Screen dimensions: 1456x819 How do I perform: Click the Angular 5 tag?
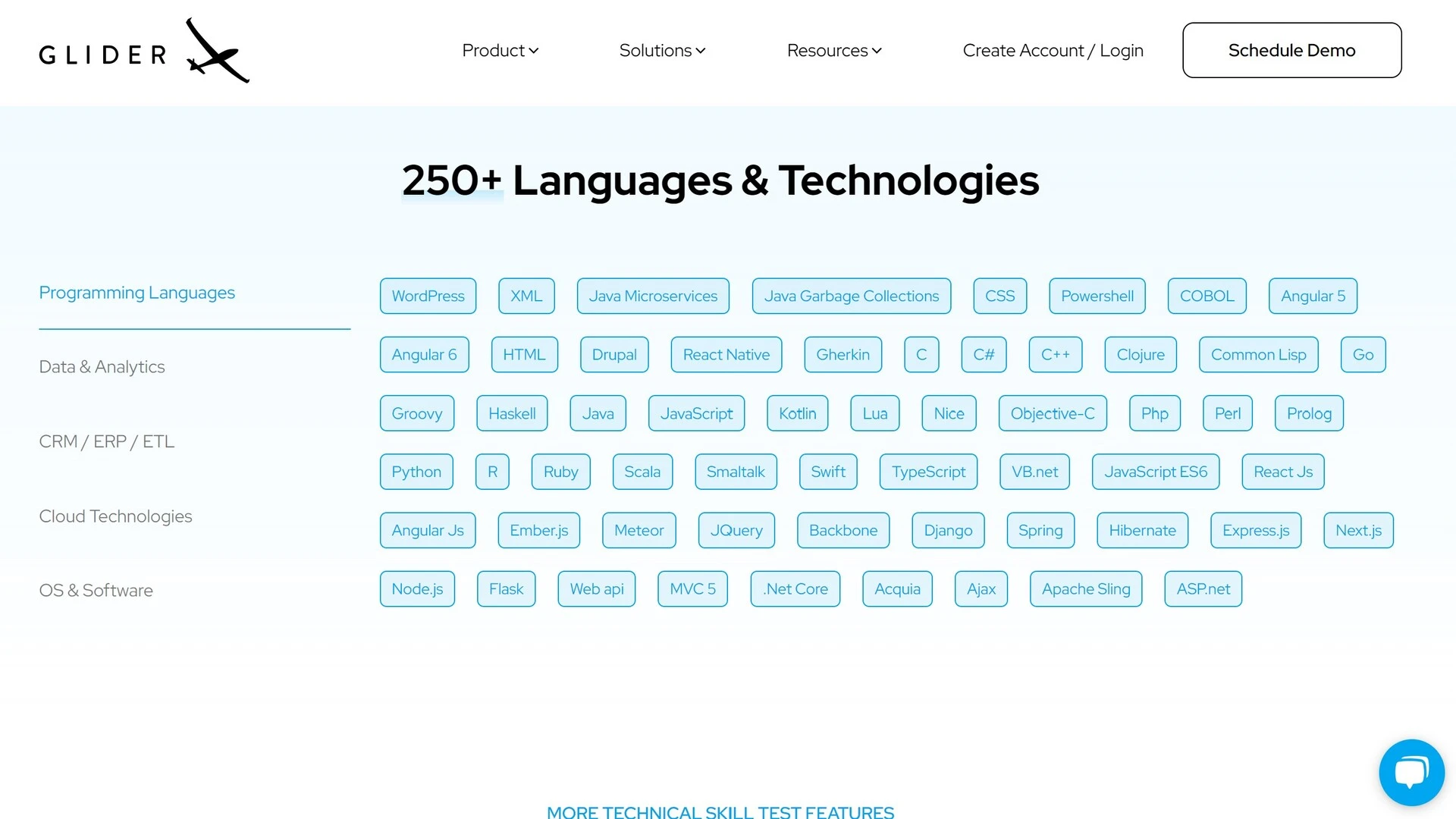click(1313, 296)
